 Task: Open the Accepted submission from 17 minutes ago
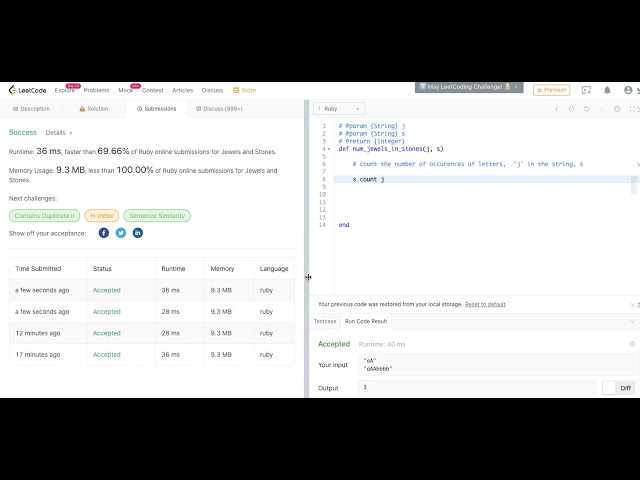click(107, 355)
